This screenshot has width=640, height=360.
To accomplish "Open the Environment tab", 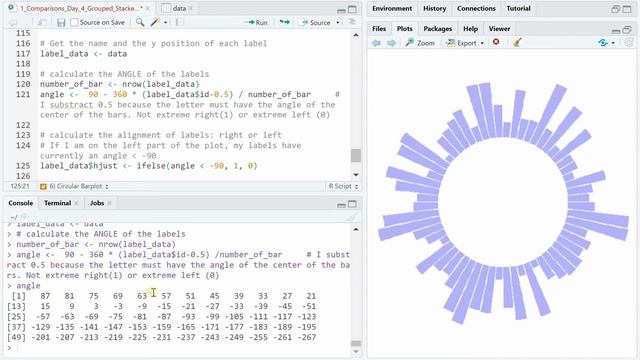I will 392,8.
